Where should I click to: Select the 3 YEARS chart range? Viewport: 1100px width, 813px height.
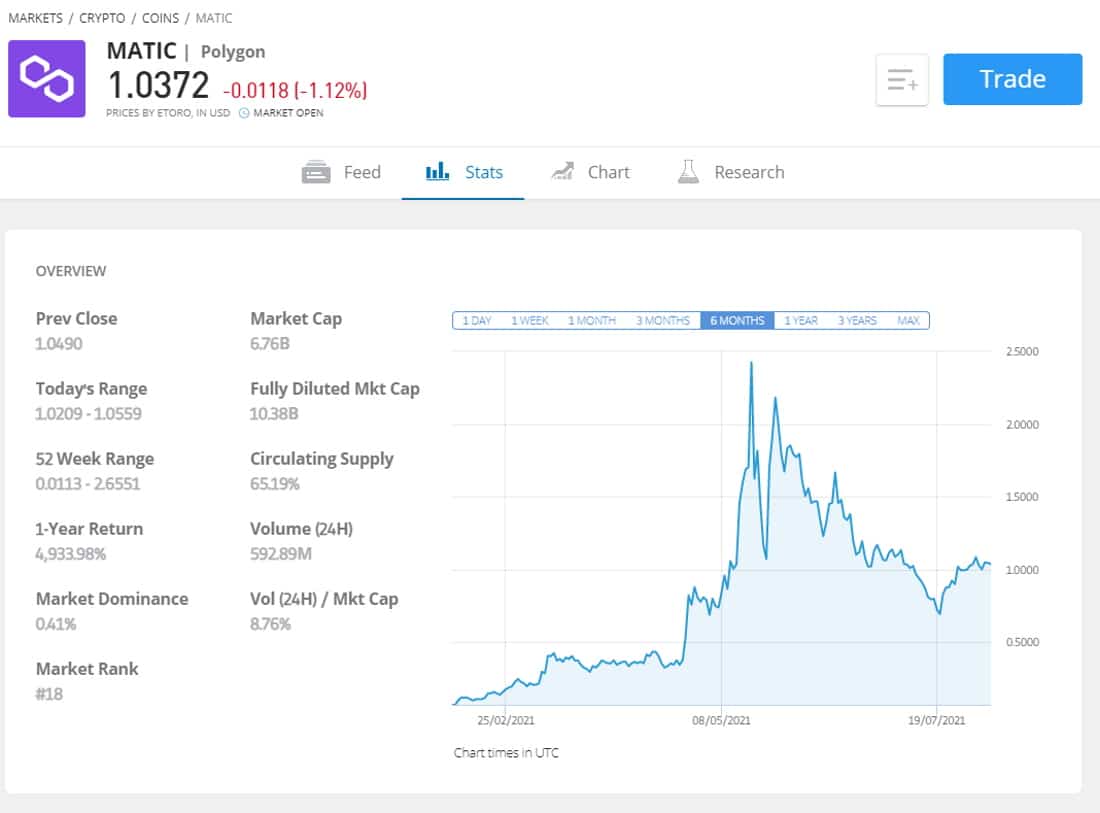click(857, 321)
